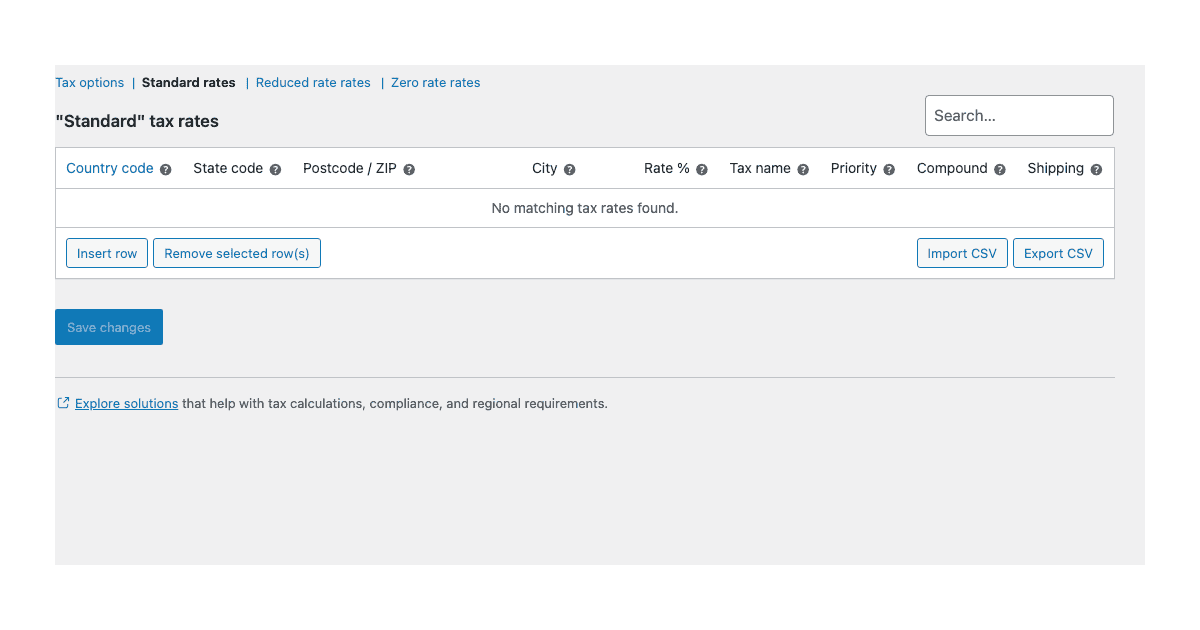The image size is (1200, 630).
Task: Click help icon next to Compound
Action: [1000, 170]
